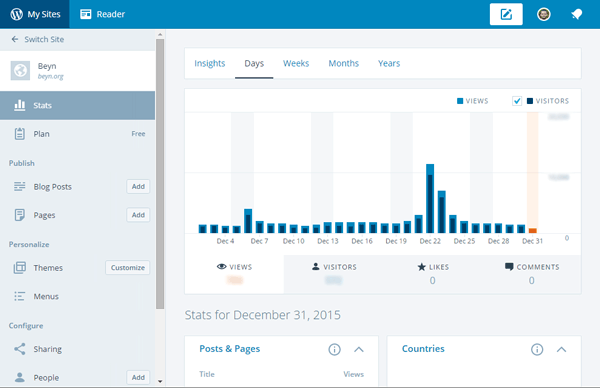Switch to the Insights tab
Image resolution: width=600 pixels, height=388 pixels.
tap(210, 63)
